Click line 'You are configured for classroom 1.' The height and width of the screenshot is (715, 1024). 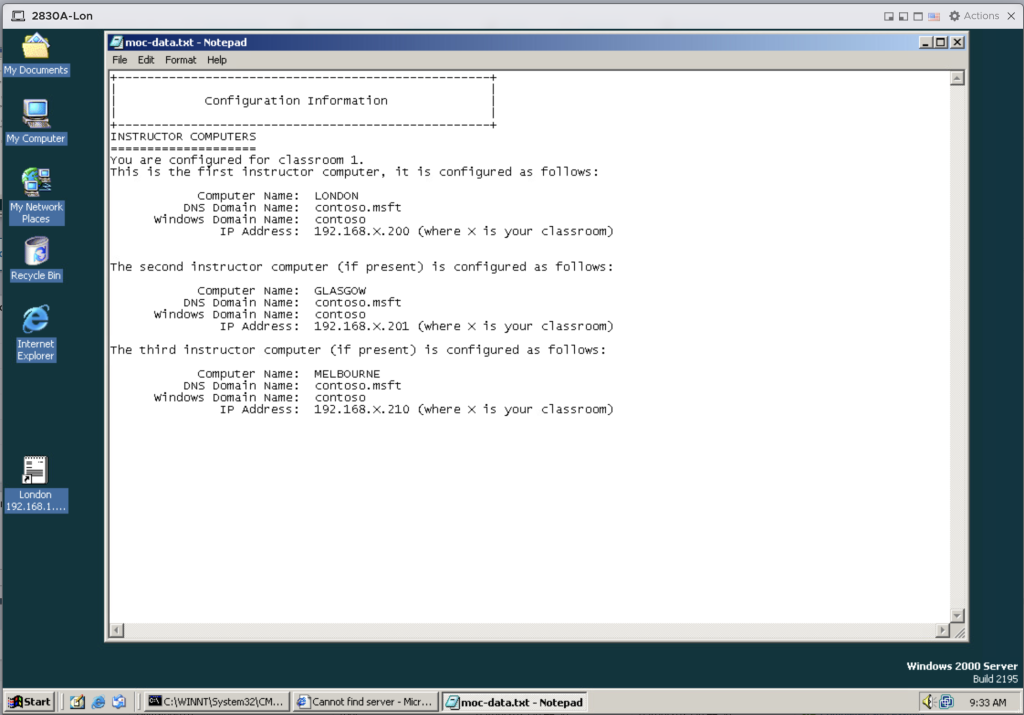click(x=237, y=160)
